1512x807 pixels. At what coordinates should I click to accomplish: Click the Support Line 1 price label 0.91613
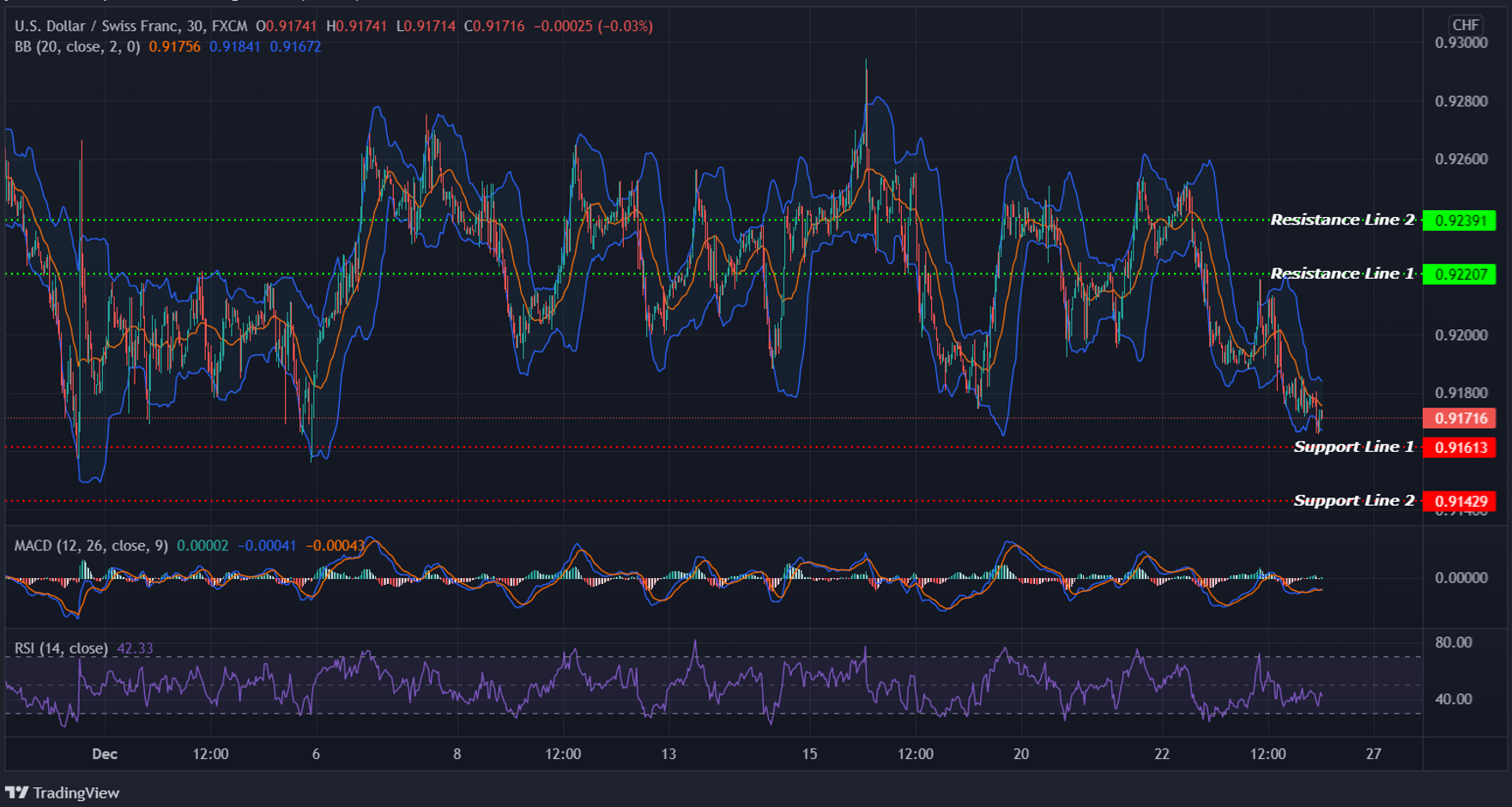click(x=1459, y=447)
